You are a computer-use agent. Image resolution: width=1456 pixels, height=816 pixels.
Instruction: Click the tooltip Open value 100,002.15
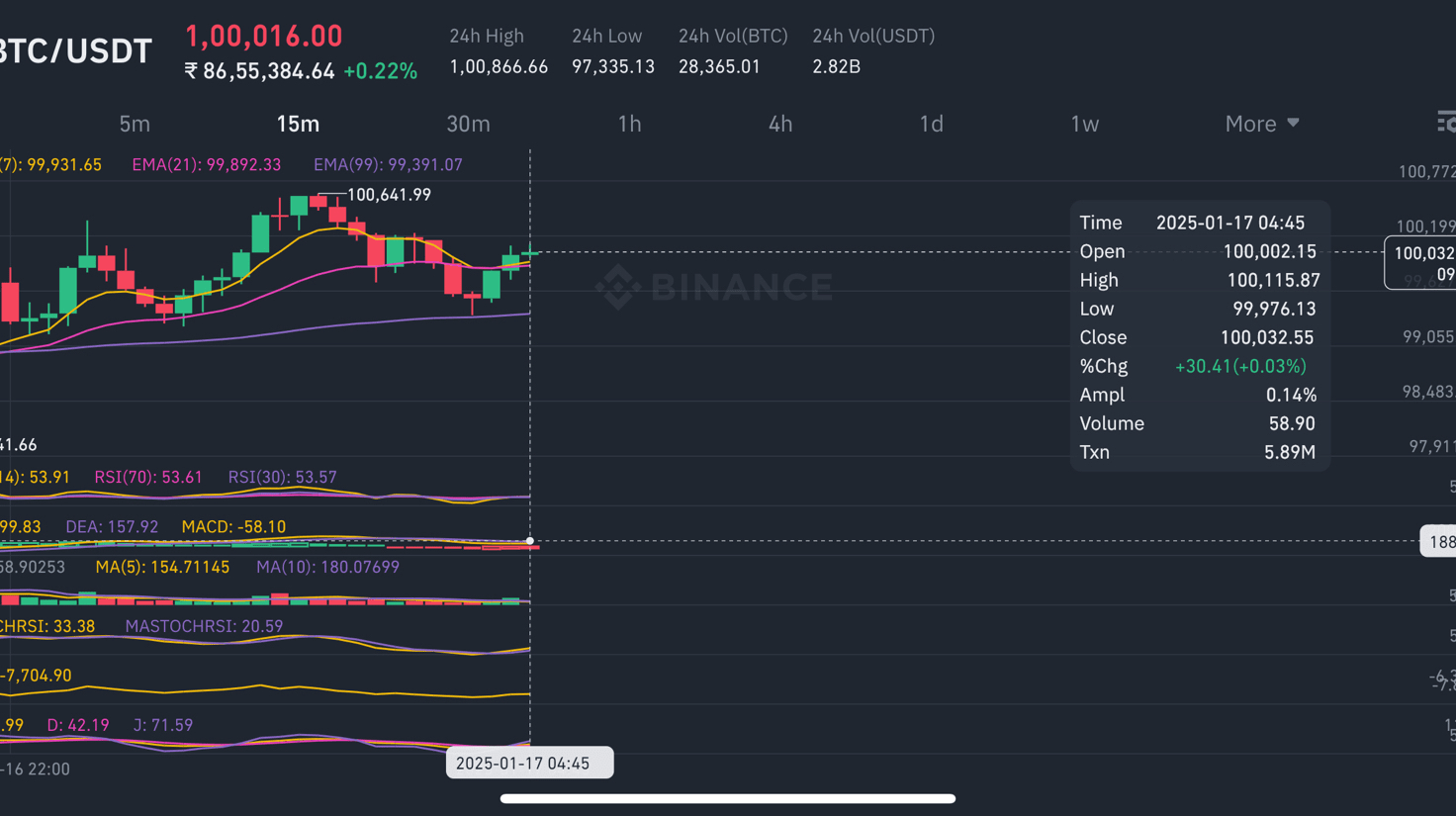click(1270, 251)
